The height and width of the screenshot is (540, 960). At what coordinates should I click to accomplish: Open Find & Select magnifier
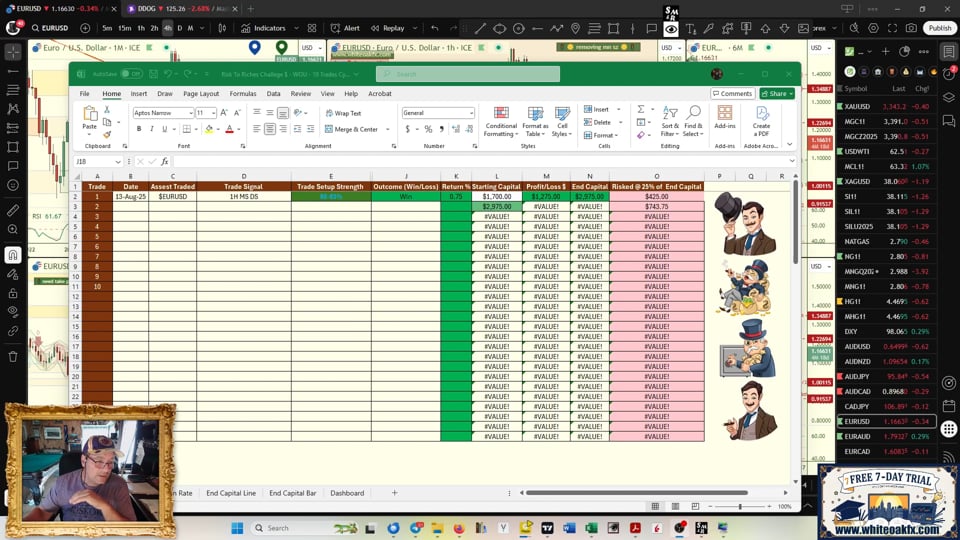coord(693,121)
